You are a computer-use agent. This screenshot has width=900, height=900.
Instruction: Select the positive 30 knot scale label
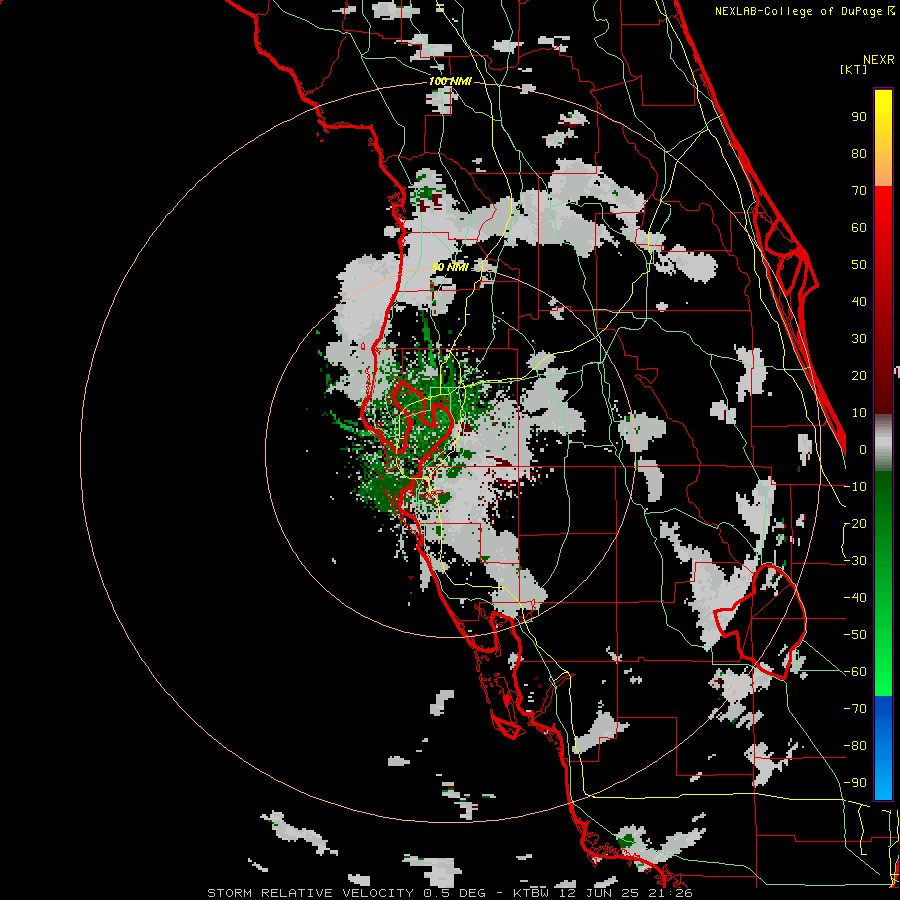859,339
